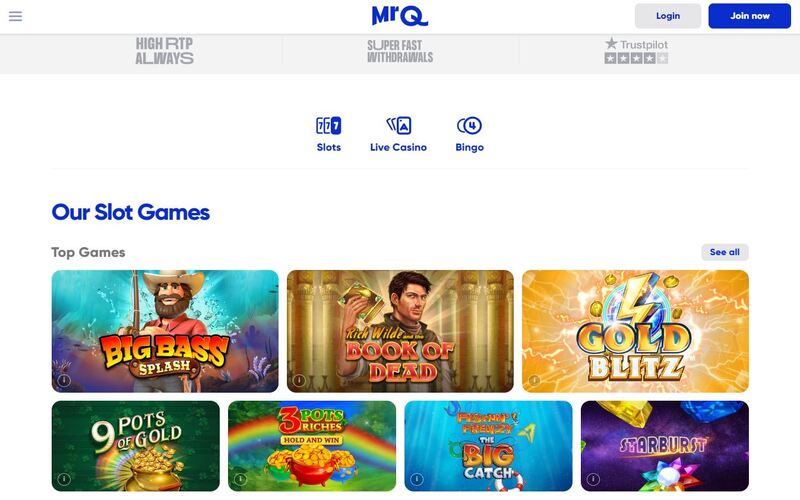This screenshot has height=500, width=800.
Task: Open info icon on Book of Dead
Action: tap(299, 381)
